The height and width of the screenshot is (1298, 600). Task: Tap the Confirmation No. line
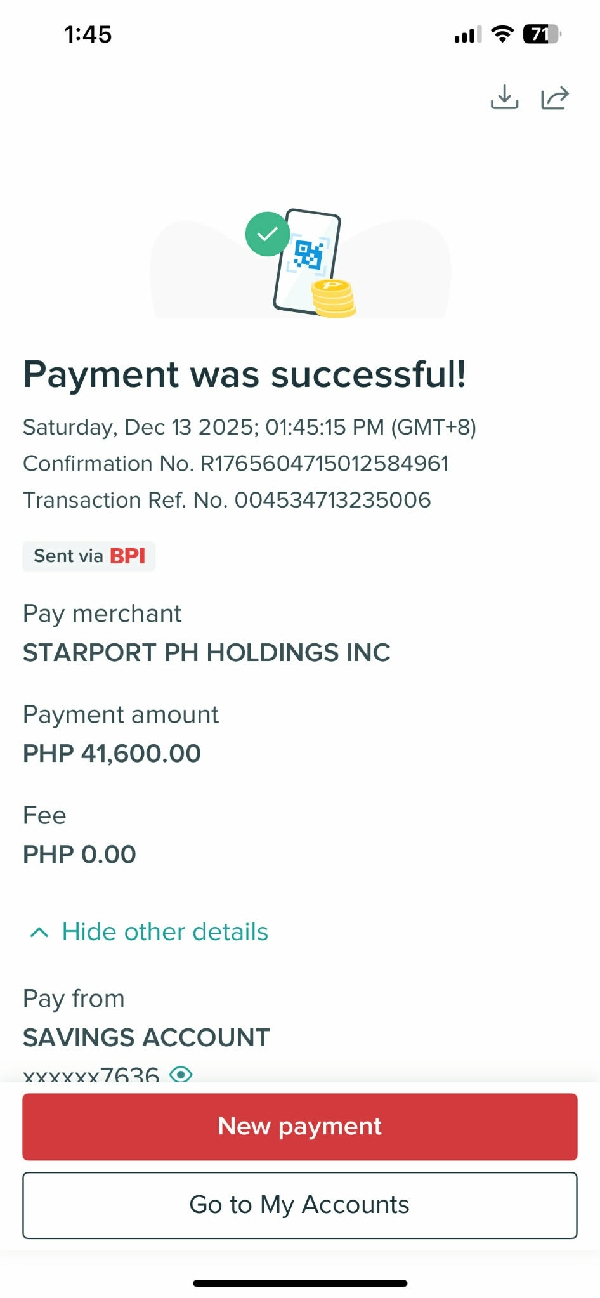(236, 464)
